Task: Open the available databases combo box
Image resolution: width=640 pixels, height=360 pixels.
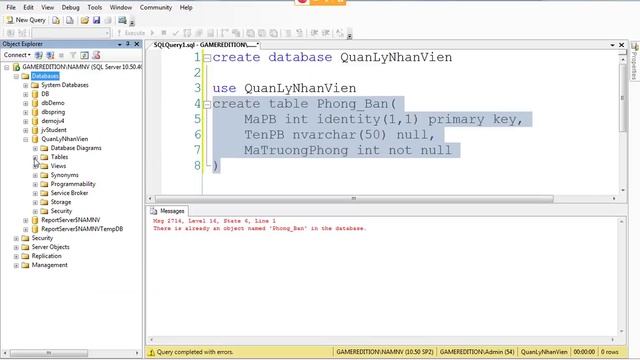Action: coord(71,33)
